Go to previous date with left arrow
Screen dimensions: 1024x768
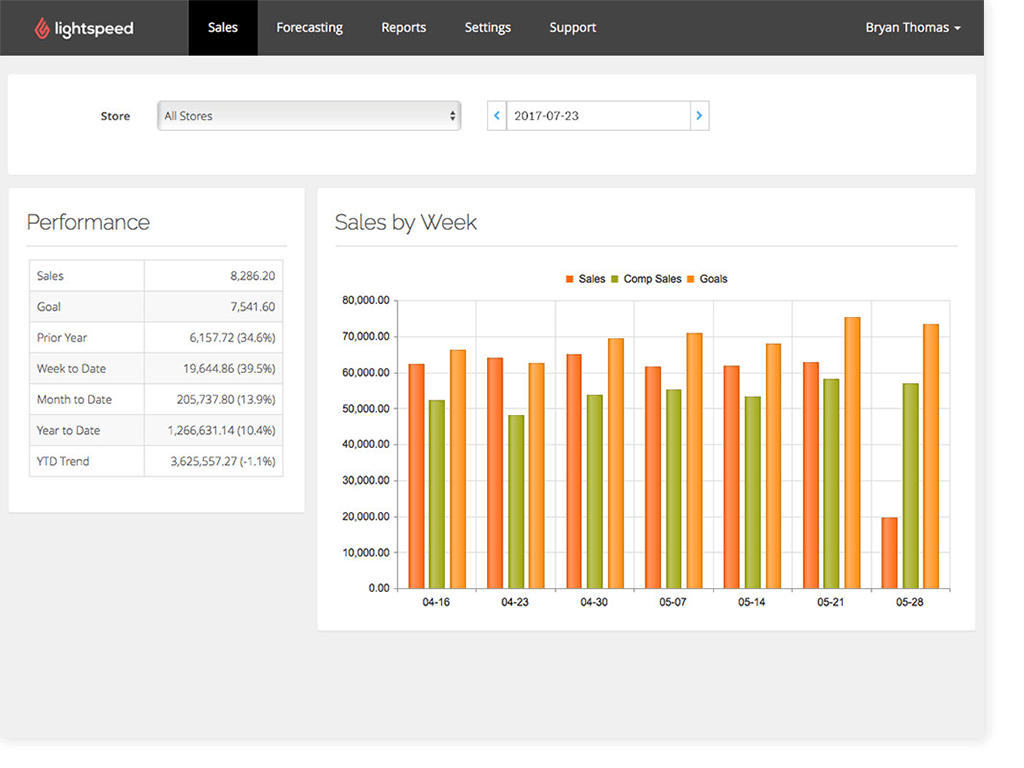[497, 116]
